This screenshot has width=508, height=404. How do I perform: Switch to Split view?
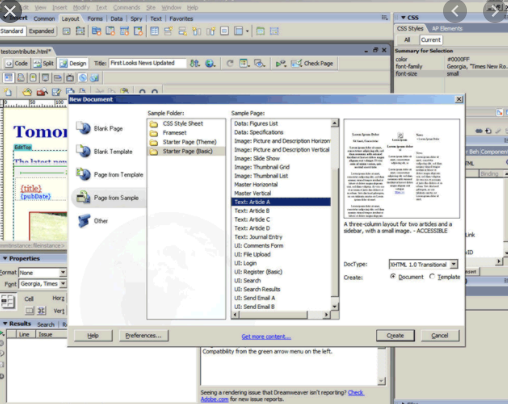click(44, 63)
